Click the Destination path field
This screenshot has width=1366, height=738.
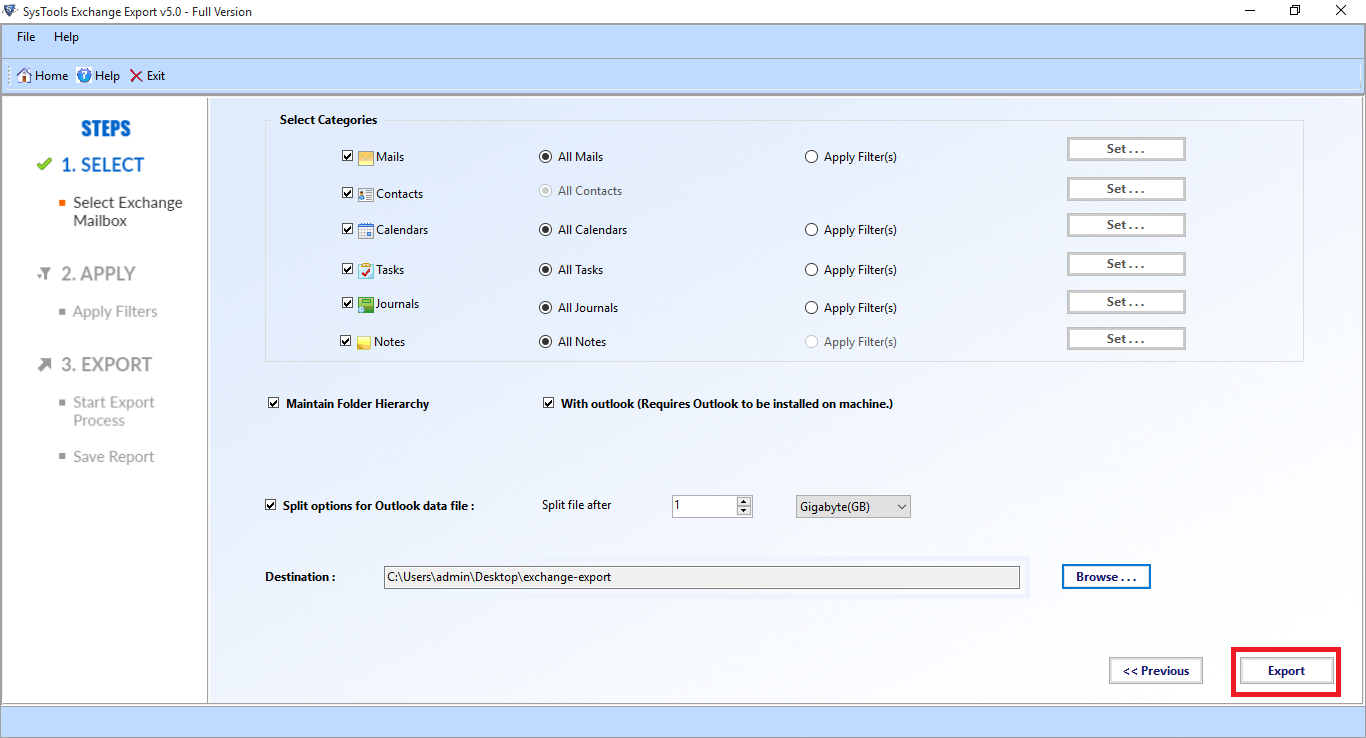(x=702, y=577)
